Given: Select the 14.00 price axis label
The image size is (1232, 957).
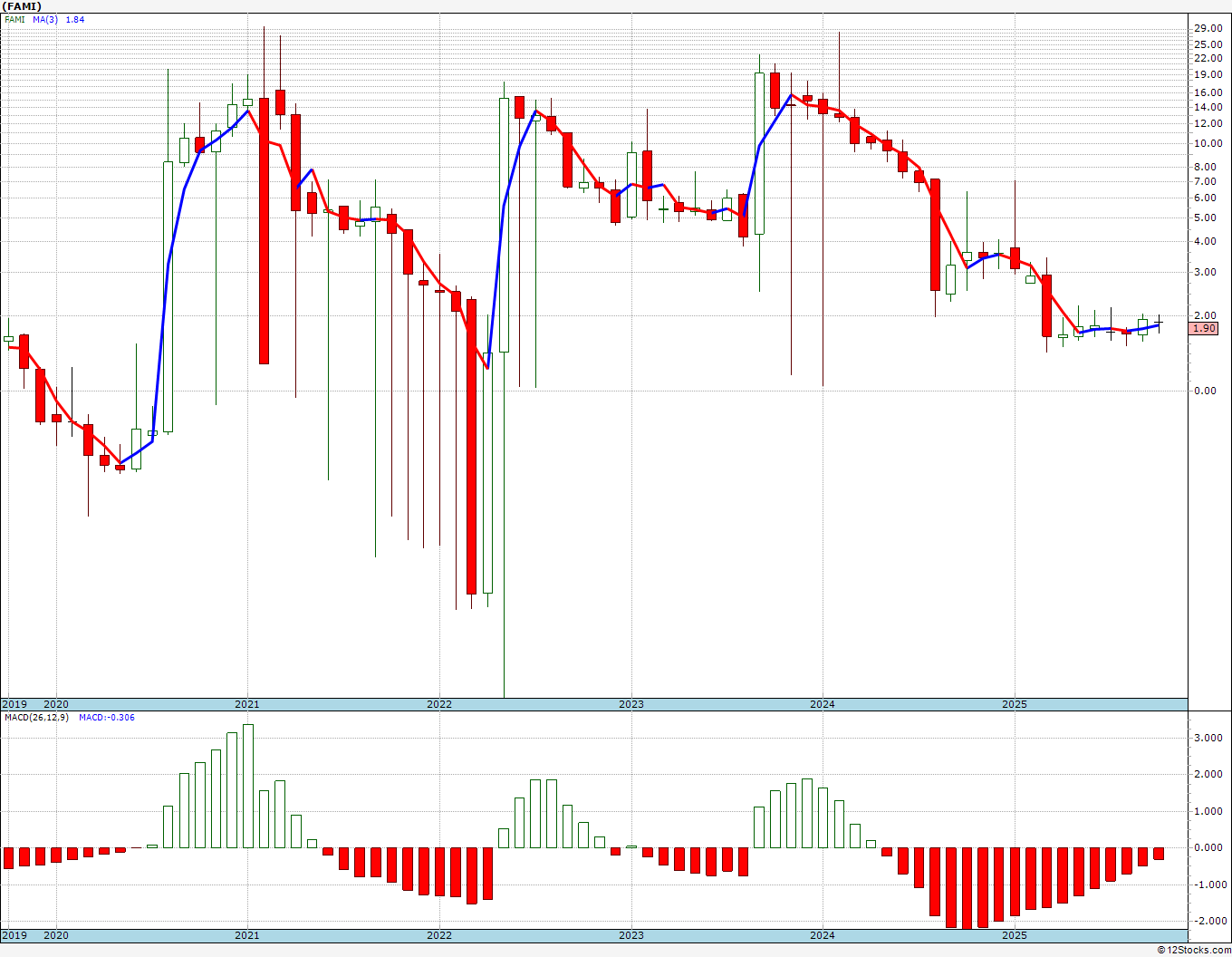Looking at the screenshot, I should click(1208, 107).
